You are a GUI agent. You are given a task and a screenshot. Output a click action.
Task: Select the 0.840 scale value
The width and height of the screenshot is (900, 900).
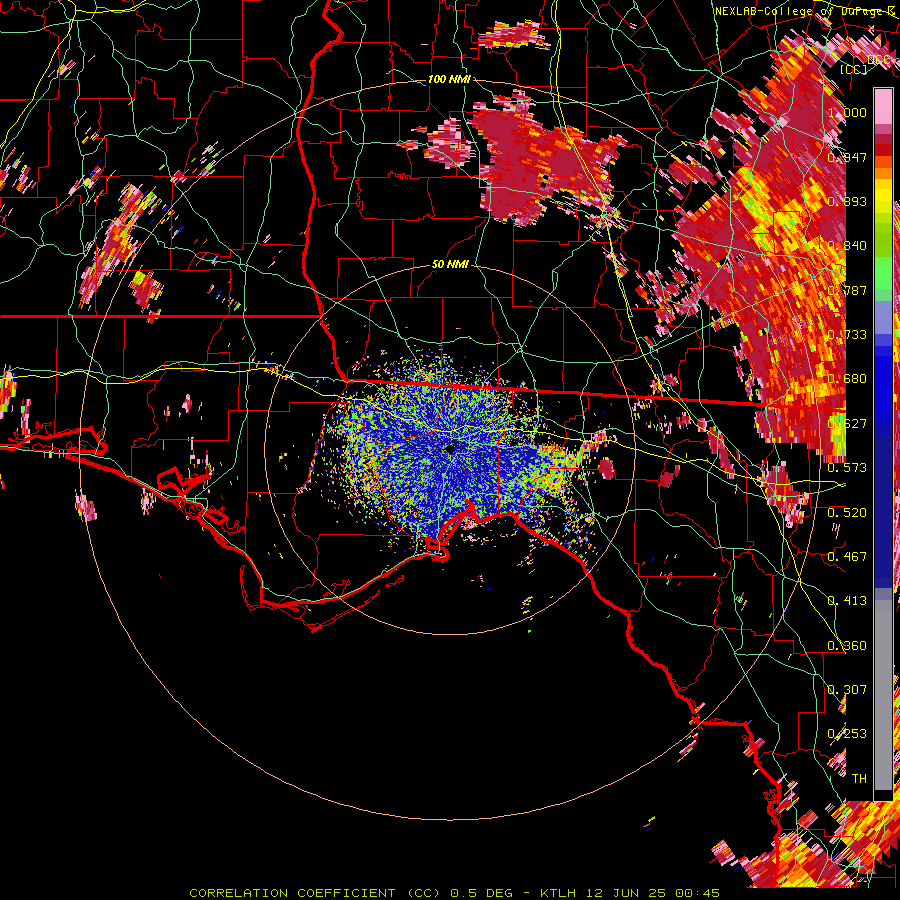tap(847, 245)
